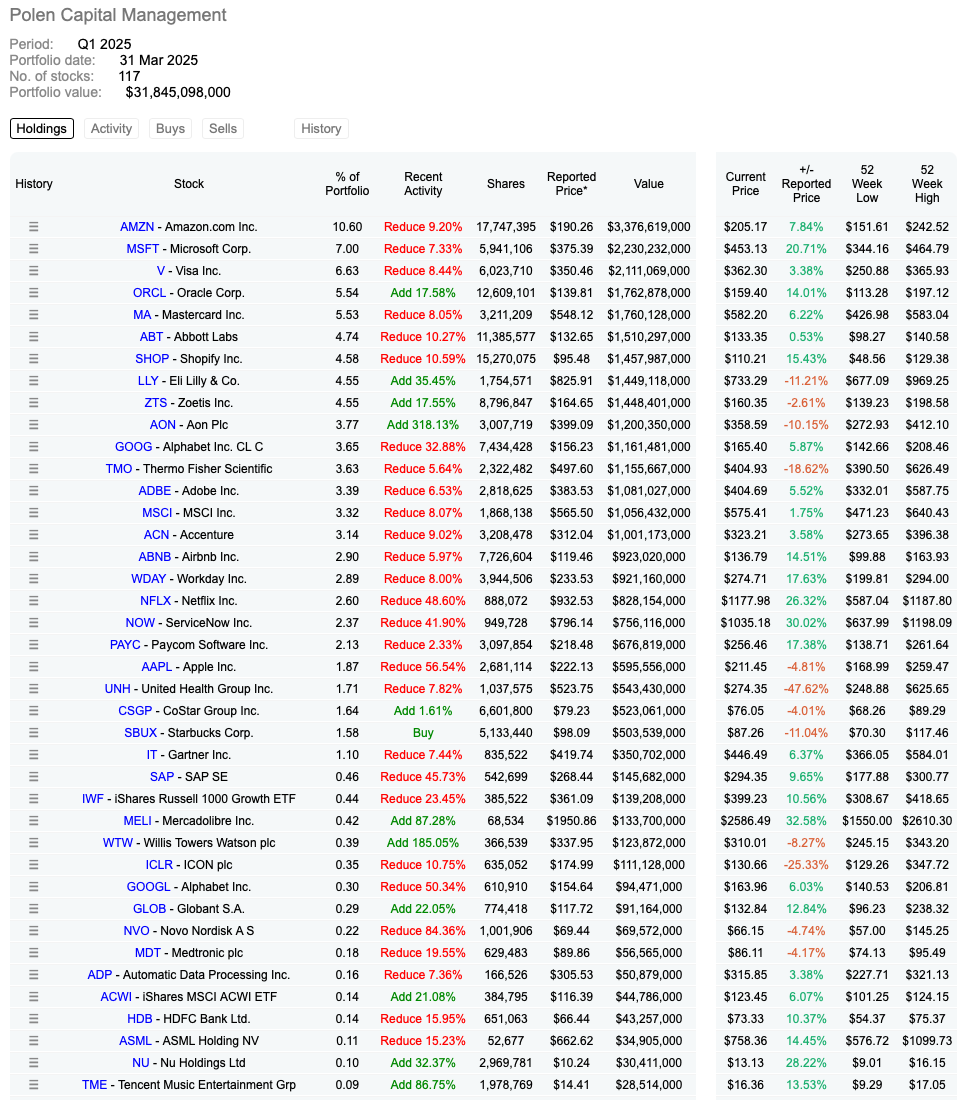Open history icon for MSCI Inc. row
The width and height of the screenshot is (961, 1100).
pyautogui.click(x=34, y=513)
